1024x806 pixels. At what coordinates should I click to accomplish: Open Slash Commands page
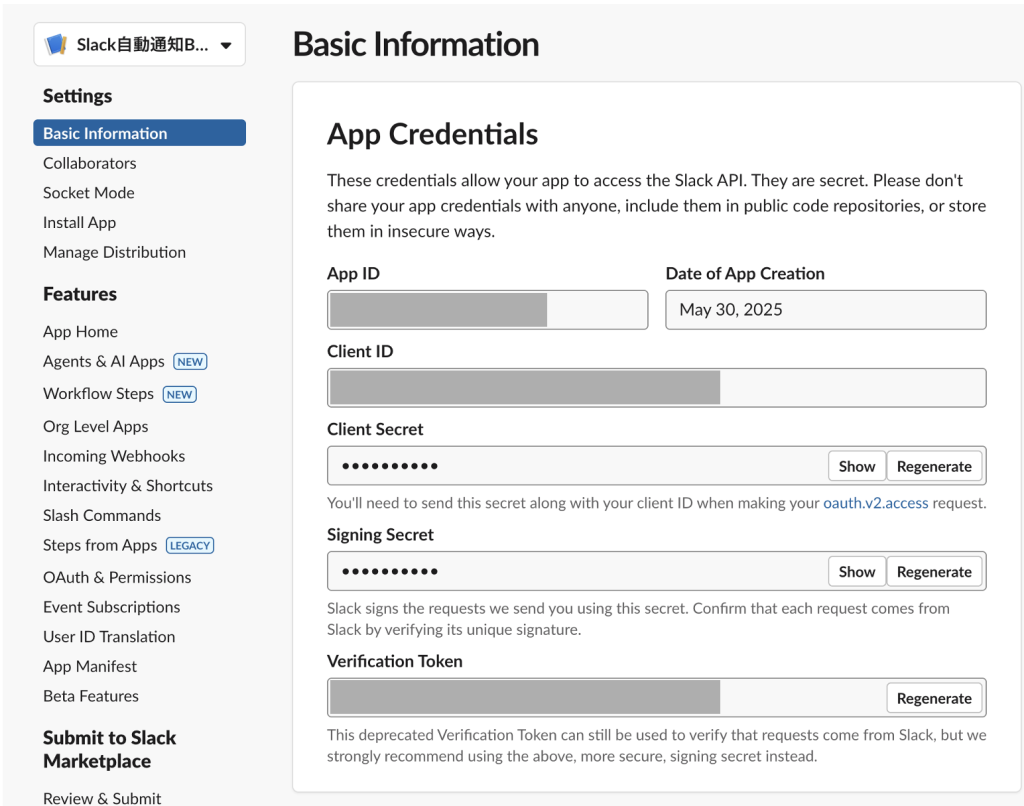click(x=102, y=515)
